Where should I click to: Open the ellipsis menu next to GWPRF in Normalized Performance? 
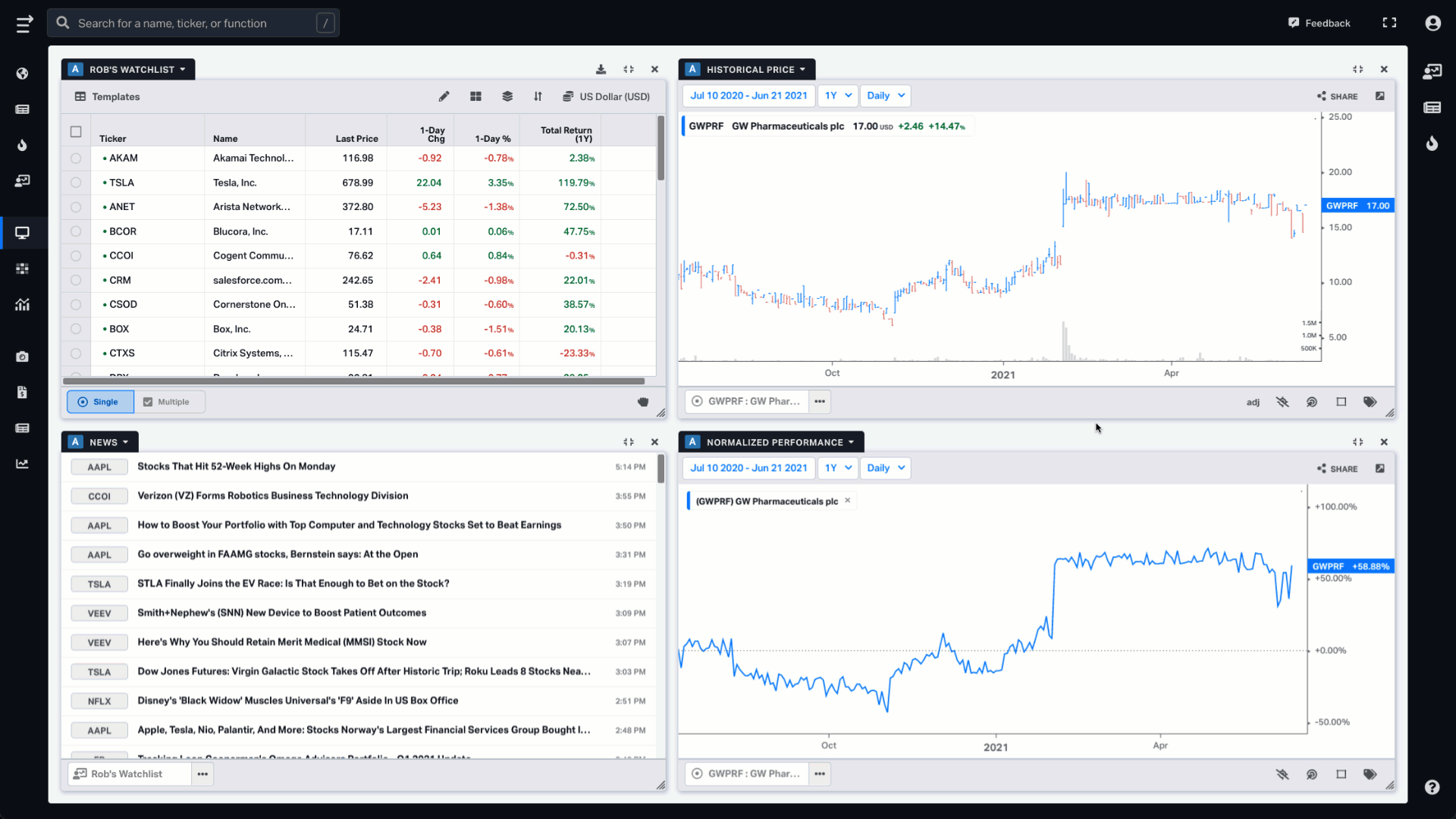(820, 774)
